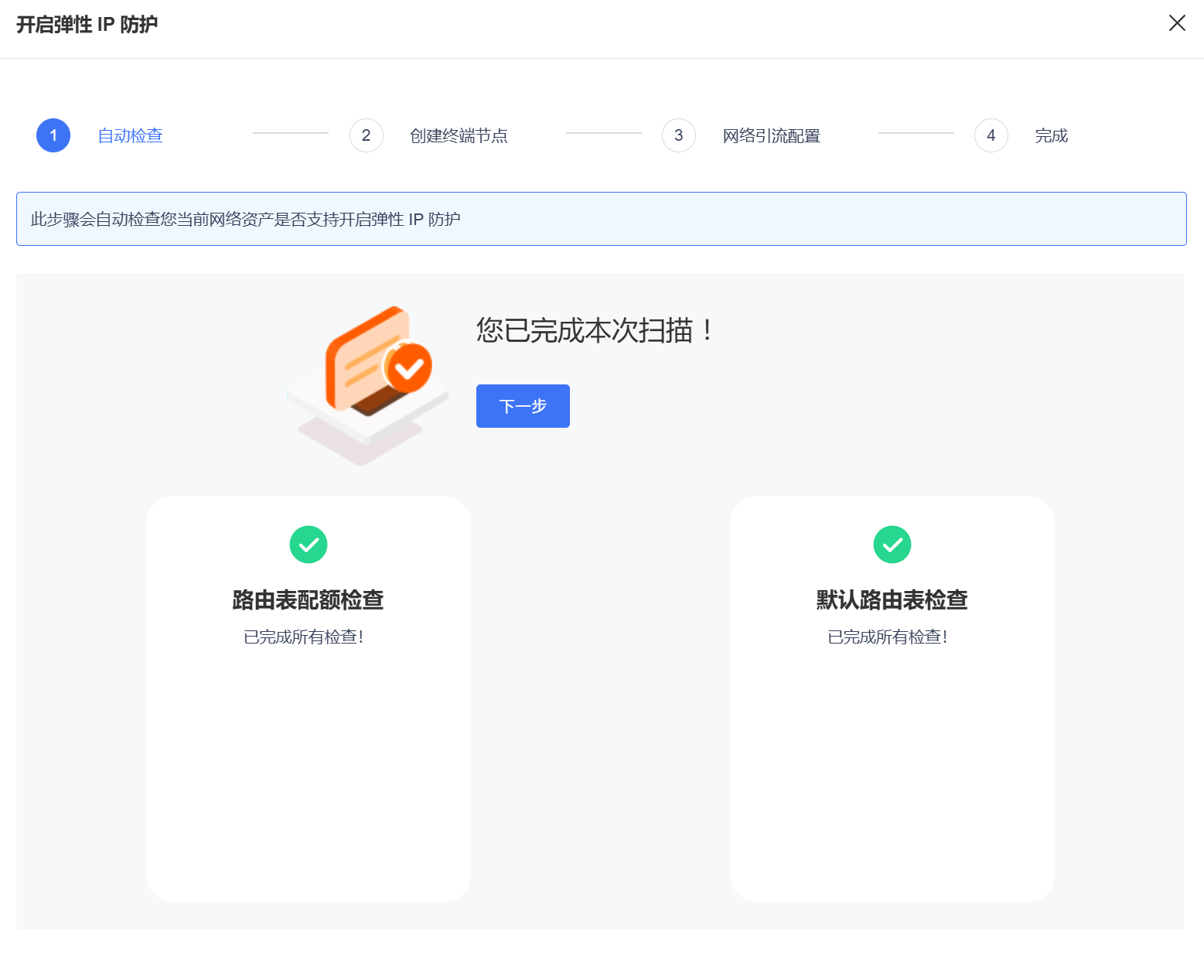The image size is (1204, 980).
Task: Click green checkmark above 路由表配额检查
Action: click(309, 545)
